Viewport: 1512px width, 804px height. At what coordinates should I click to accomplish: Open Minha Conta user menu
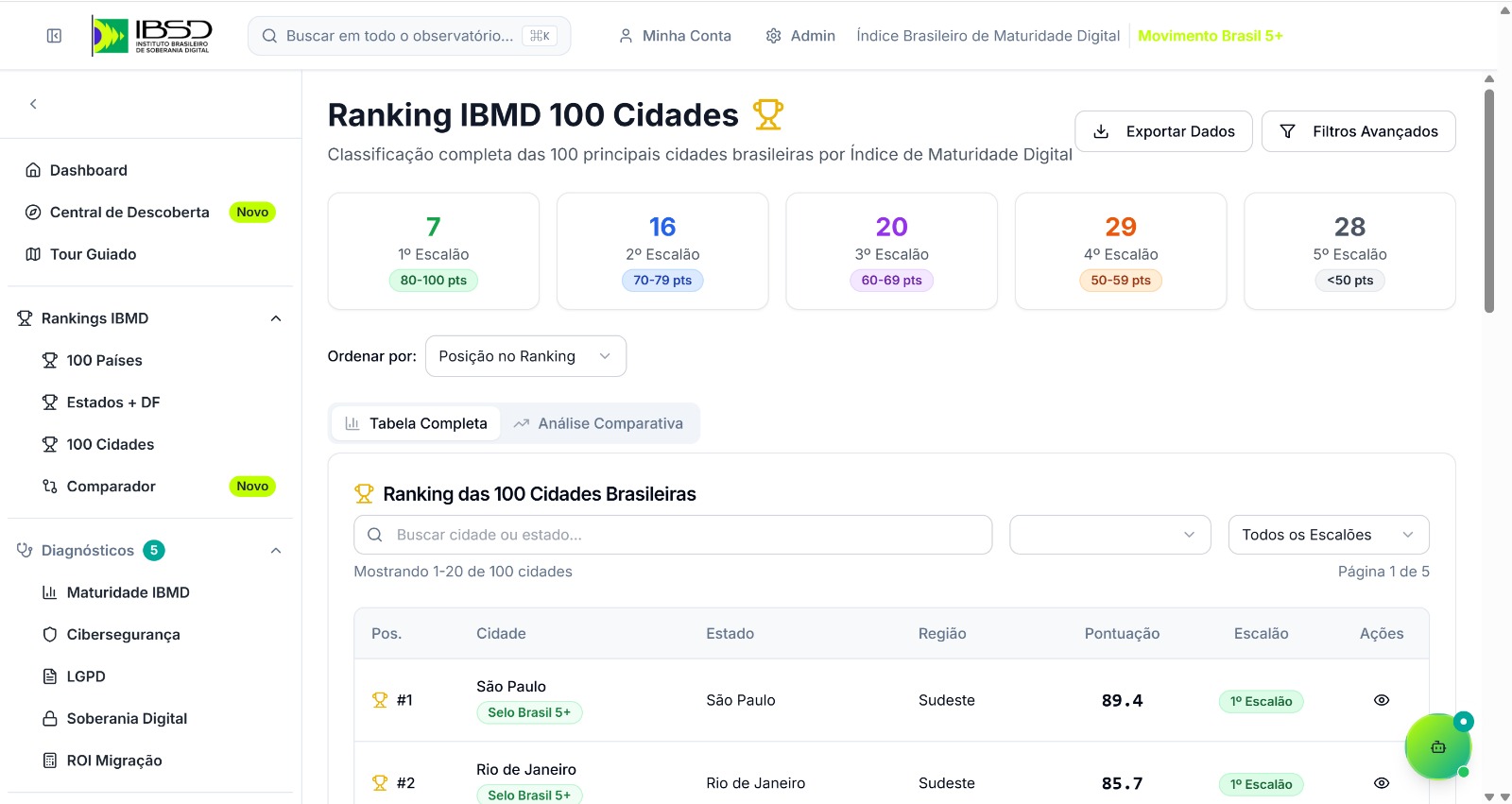(675, 36)
